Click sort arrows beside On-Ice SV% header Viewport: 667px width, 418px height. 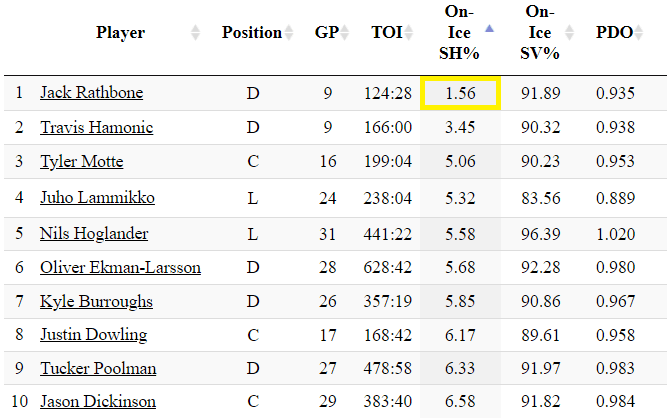click(x=570, y=33)
